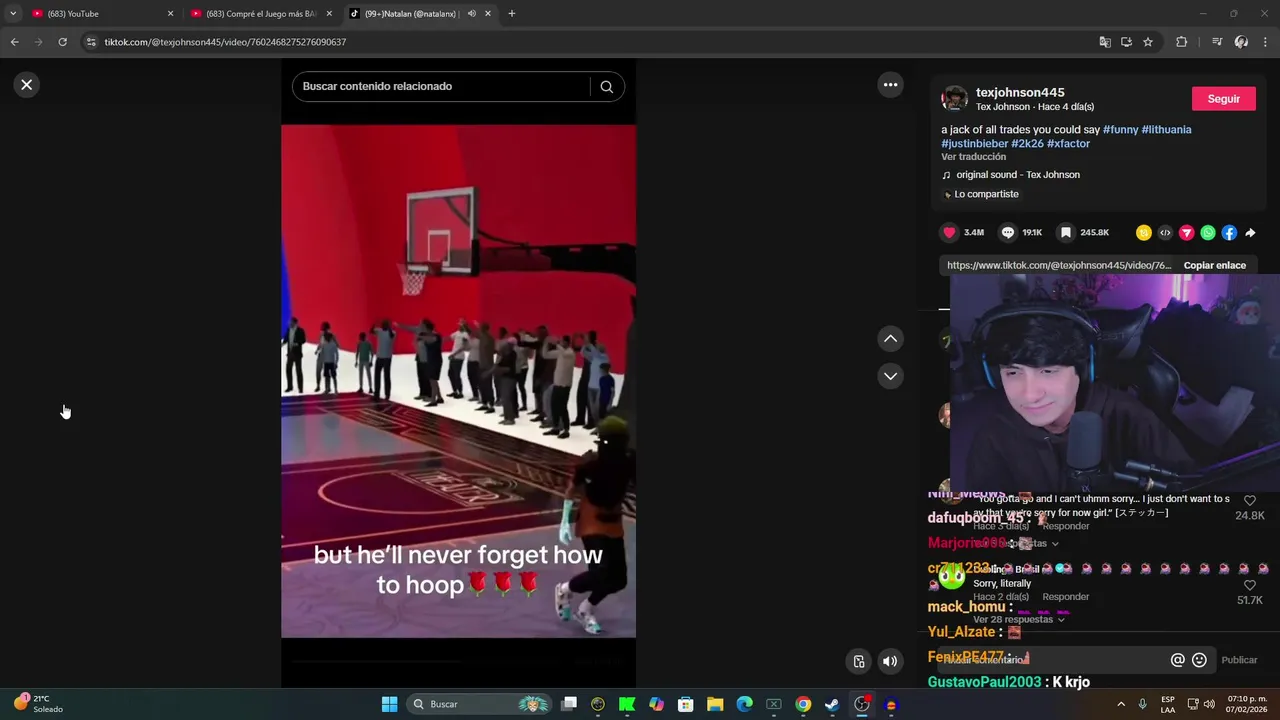Open the three-dots more options menu
Screen dimensions: 1280x720
[x=890, y=85]
